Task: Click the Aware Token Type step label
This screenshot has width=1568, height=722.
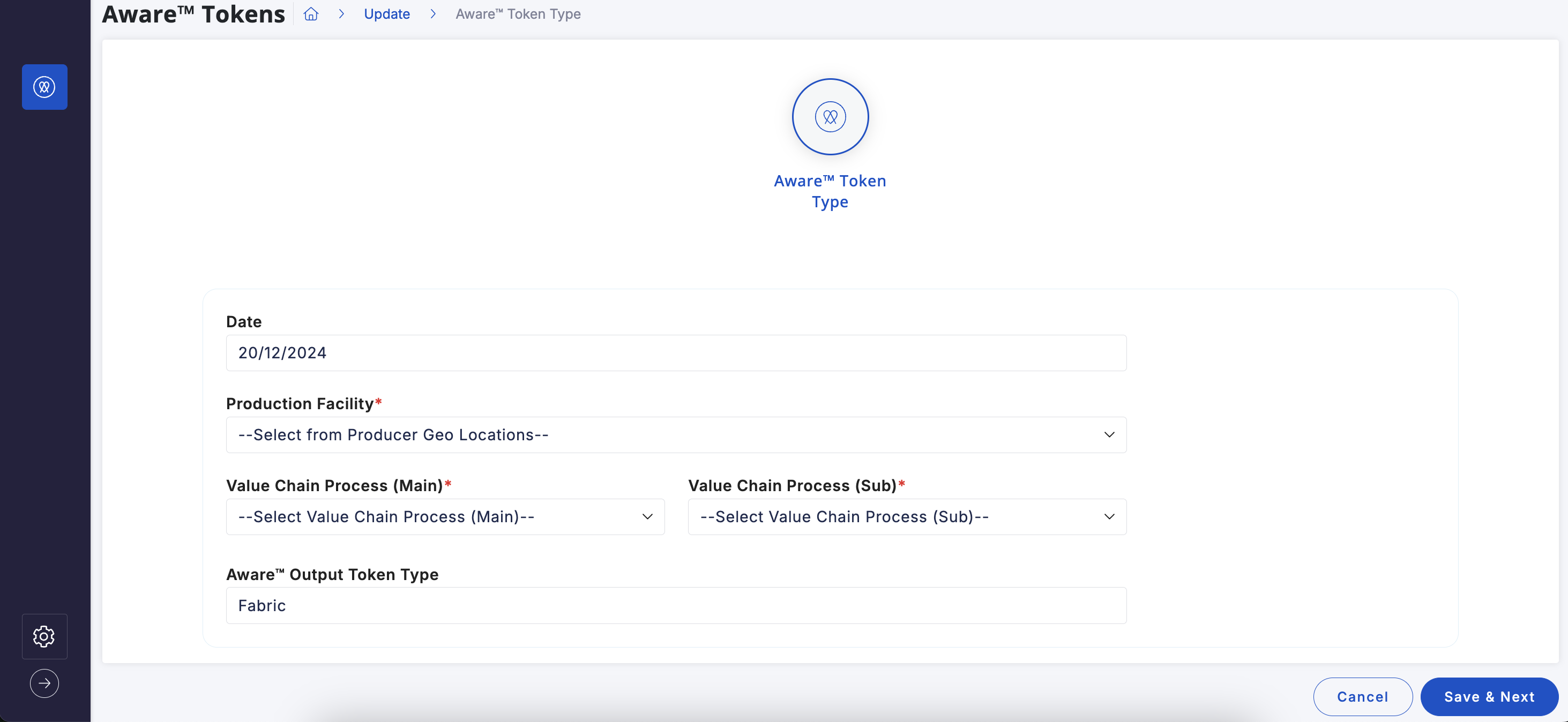Action: click(x=830, y=191)
